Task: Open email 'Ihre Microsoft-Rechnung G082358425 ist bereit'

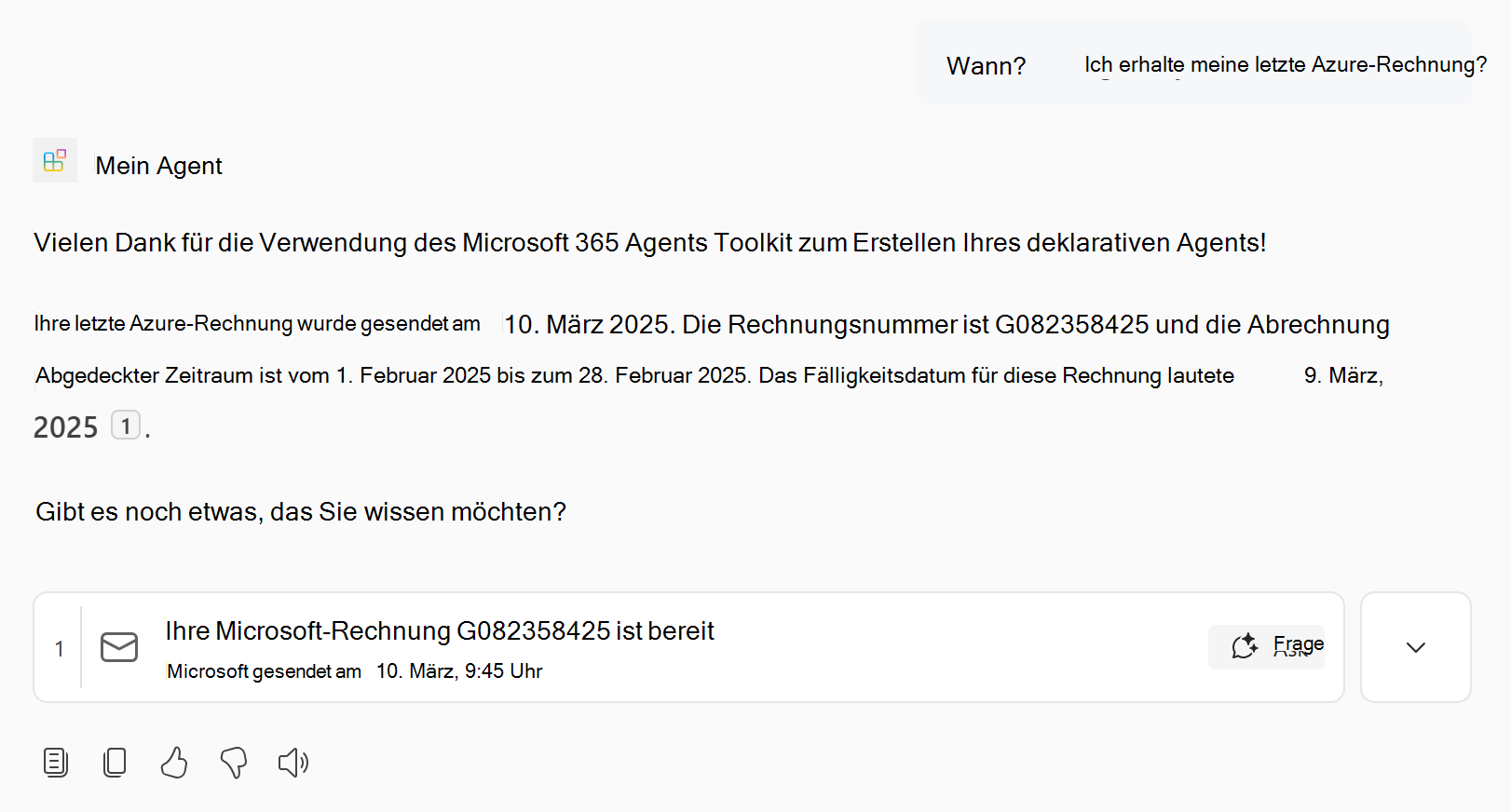Action: click(x=439, y=630)
